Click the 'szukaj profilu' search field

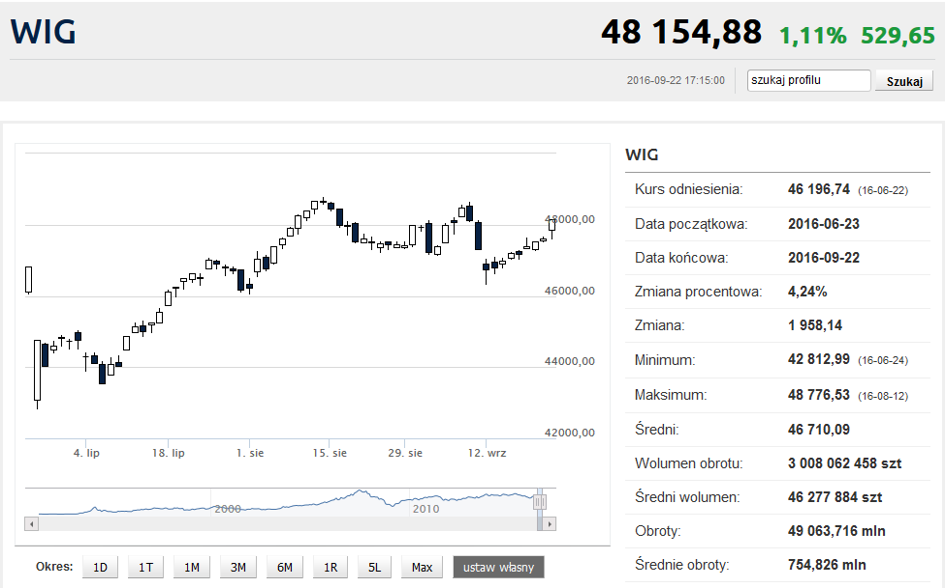[809, 80]
